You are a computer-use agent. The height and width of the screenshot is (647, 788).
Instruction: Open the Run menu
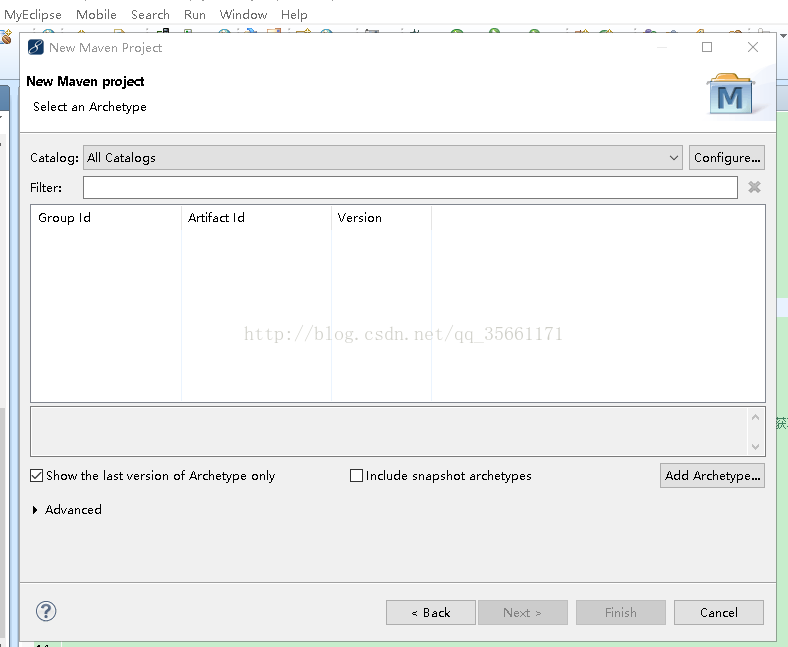click(194, 15)
